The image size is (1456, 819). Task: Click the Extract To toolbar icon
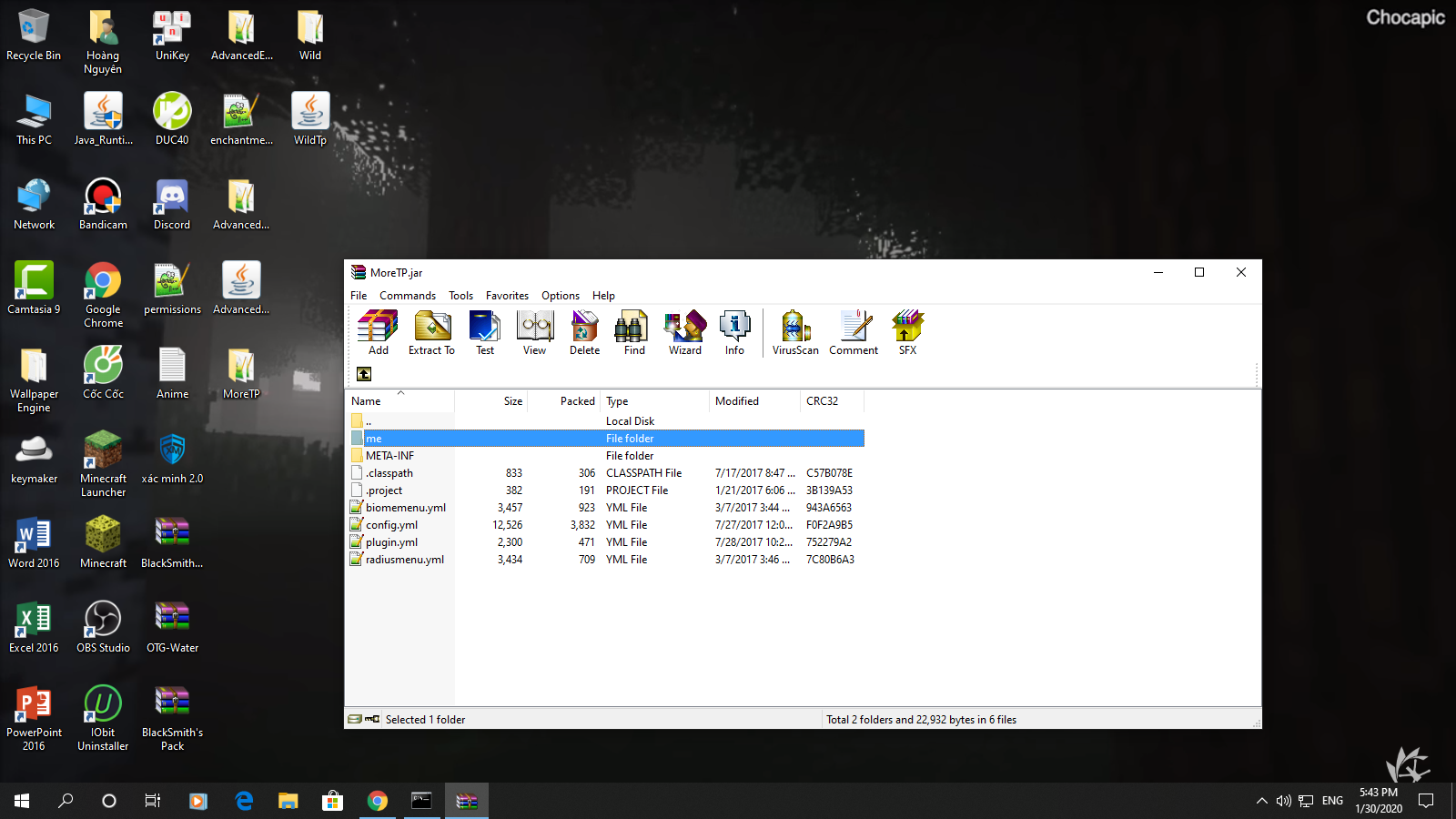pos(431,332)
